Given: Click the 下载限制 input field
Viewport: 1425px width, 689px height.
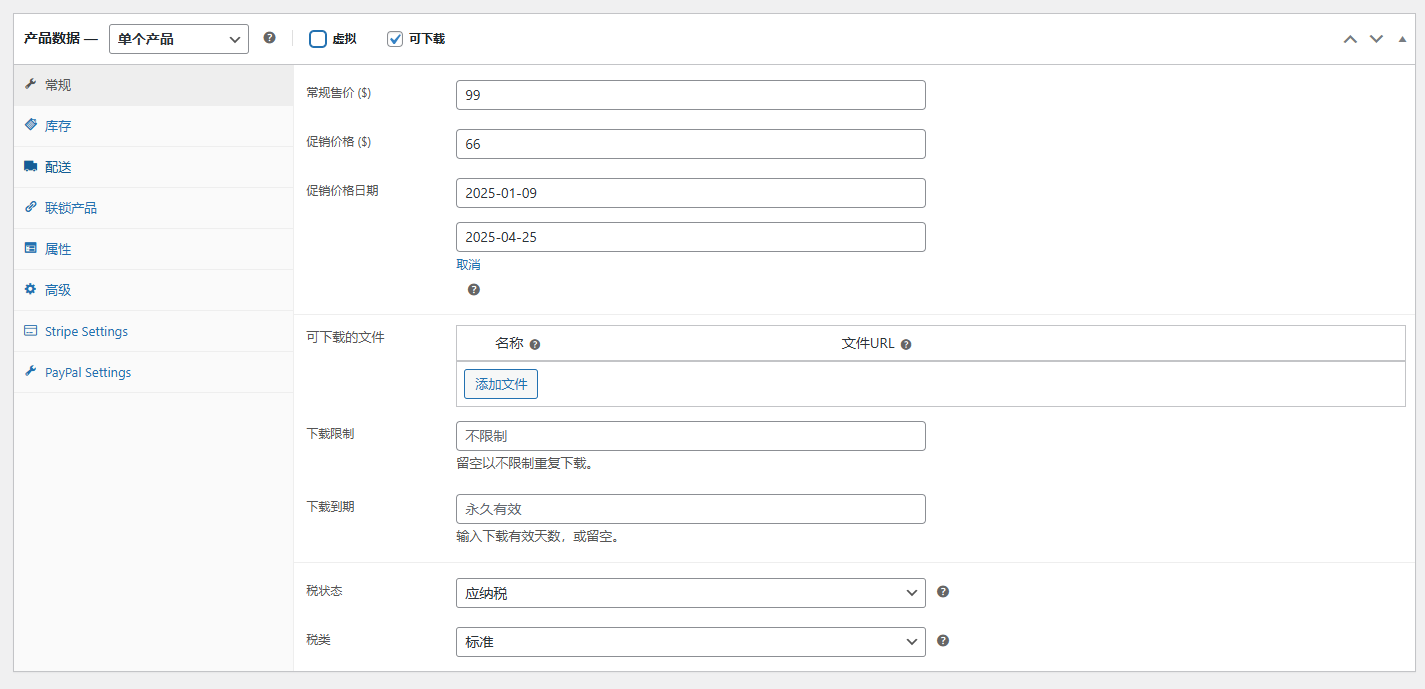Looking at the screenshot, I should 690,436.
